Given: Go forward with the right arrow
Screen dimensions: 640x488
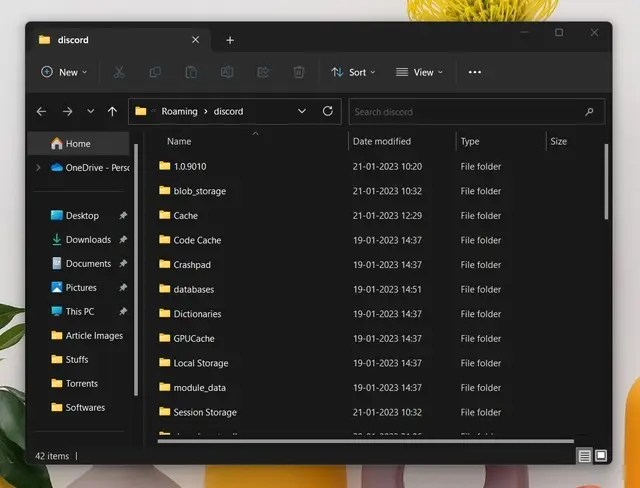Looking at the screenshot, I should pyautogui.click(x=67, y=111).
